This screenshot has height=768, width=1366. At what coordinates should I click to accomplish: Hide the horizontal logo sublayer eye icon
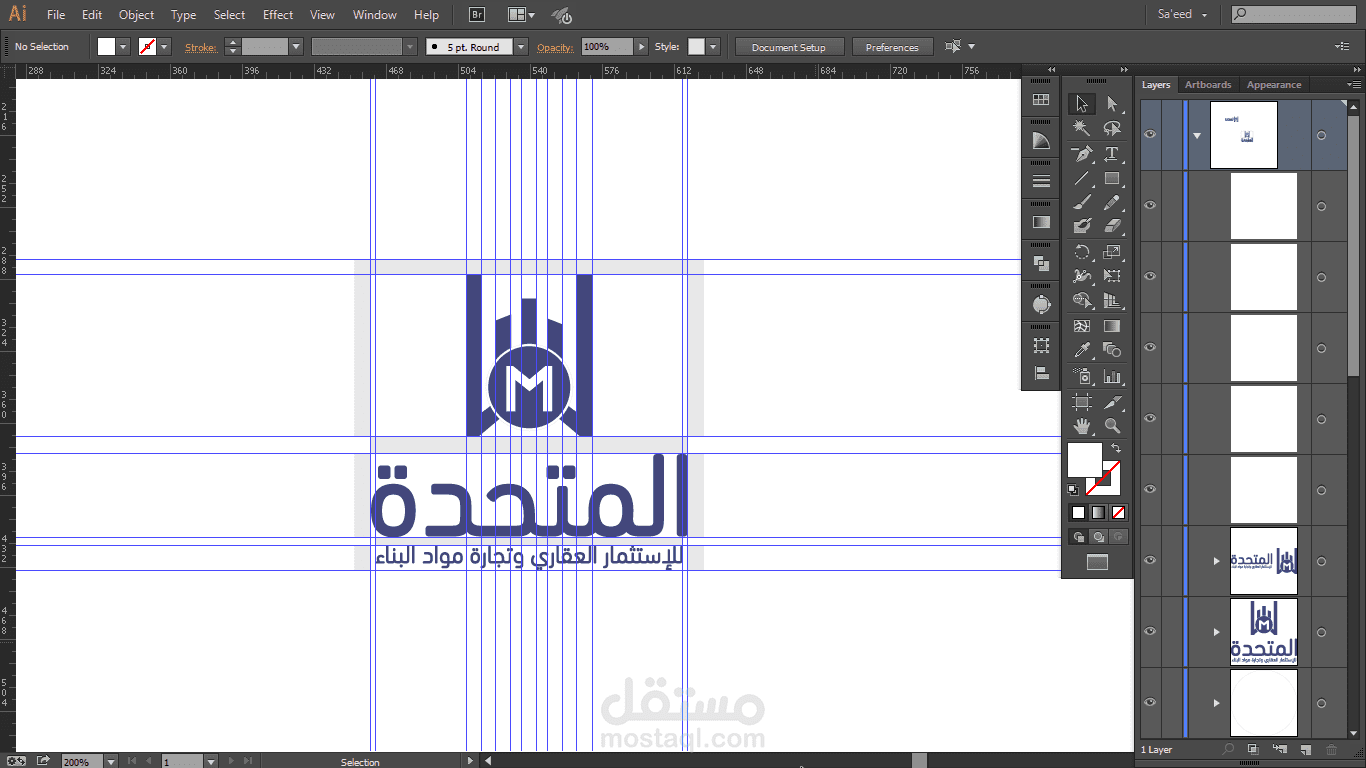click(x=1150, y=561)
